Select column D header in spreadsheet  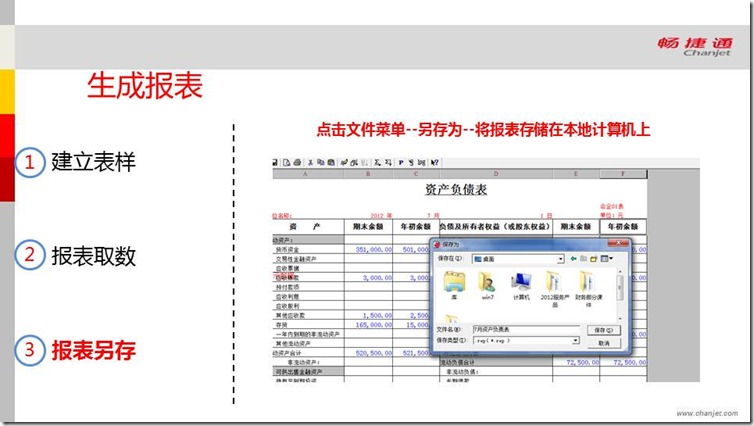496,174
